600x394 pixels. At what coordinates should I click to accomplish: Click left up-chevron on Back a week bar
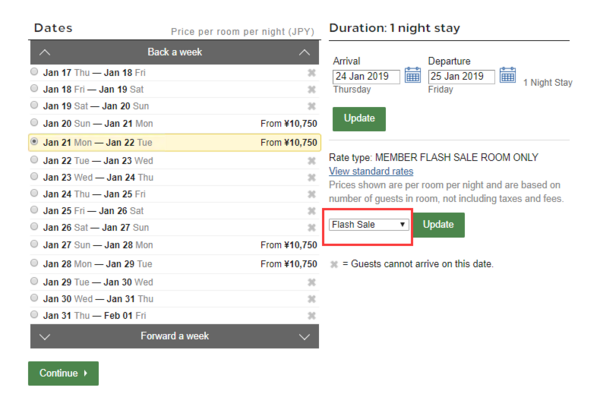click(45, 52)
